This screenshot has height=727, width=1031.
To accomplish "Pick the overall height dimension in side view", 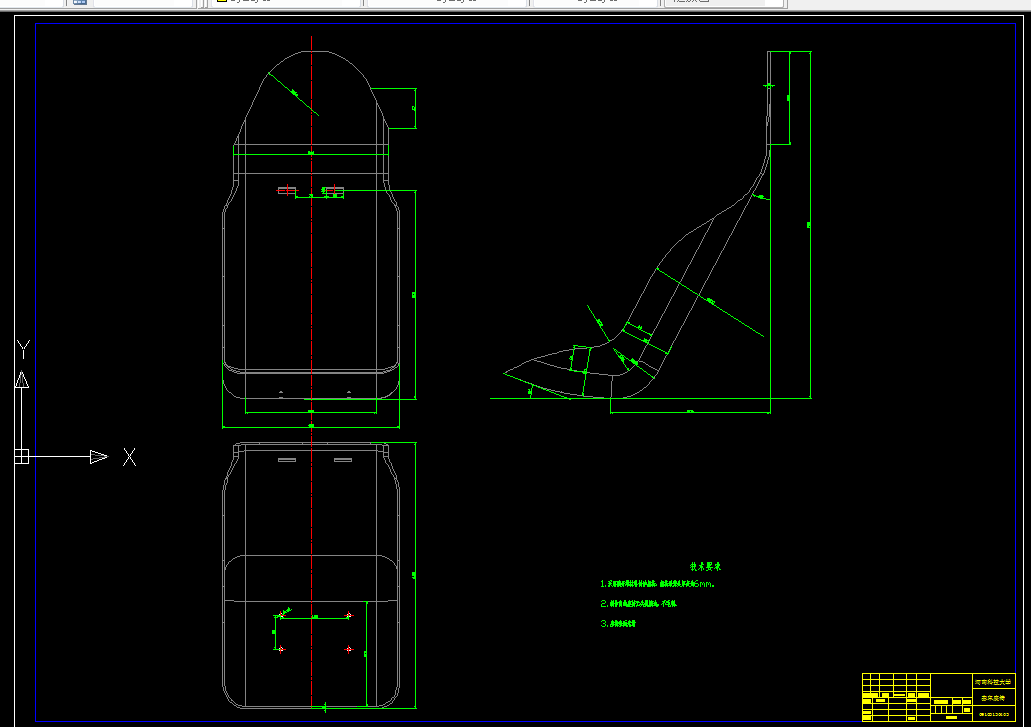I will (x=809, y=225).
